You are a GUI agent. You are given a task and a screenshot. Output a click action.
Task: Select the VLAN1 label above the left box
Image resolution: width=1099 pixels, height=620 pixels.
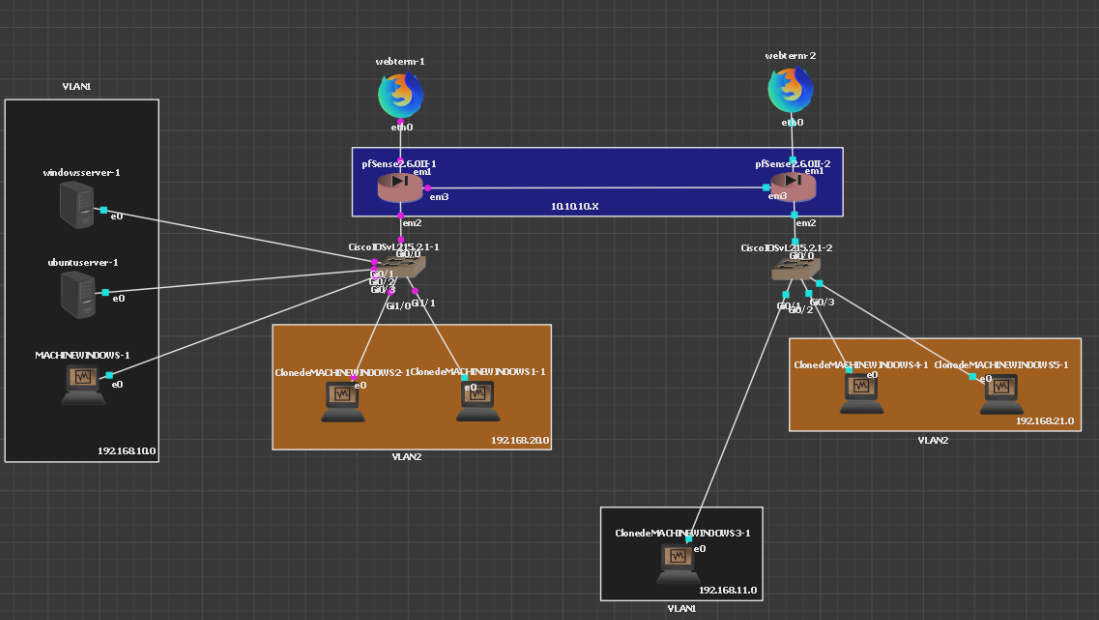click(x=77, y=87)
